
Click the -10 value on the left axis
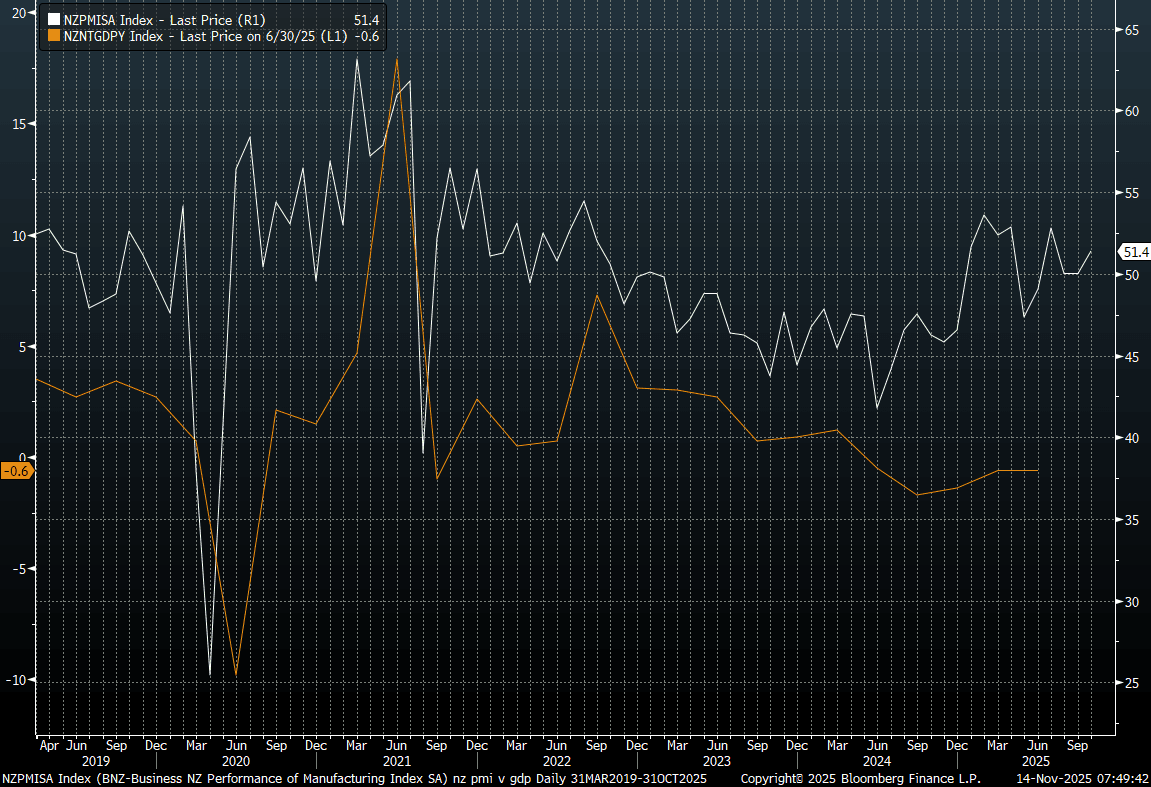[17, 680]
